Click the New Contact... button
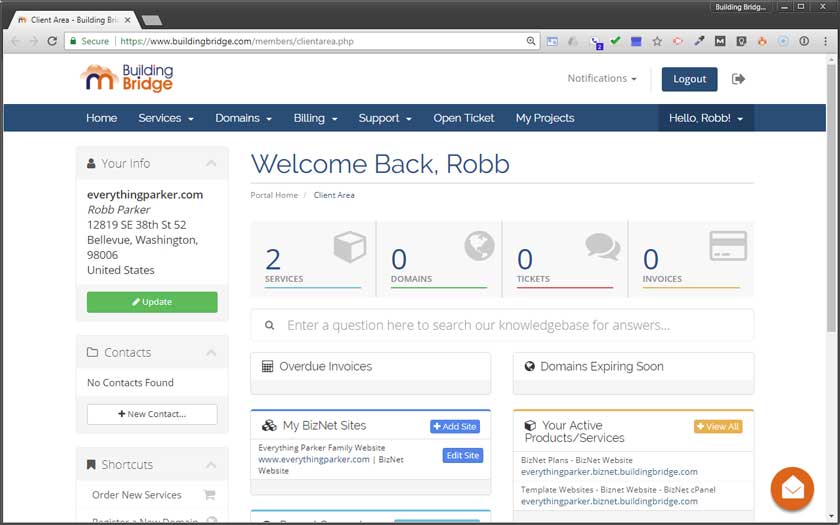The image size is (840, 525). pos(152,414)
